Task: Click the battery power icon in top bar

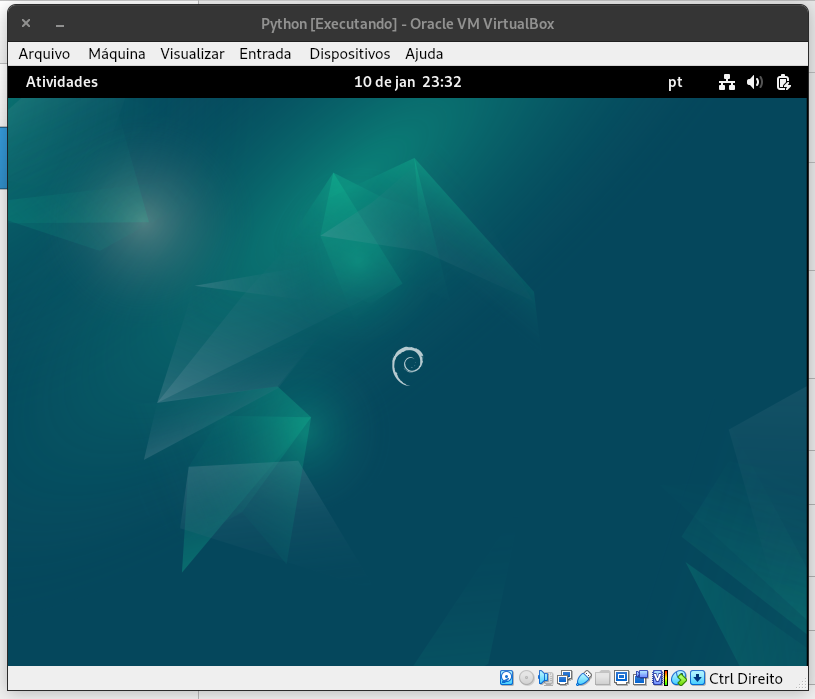Action: click(783, 82)
